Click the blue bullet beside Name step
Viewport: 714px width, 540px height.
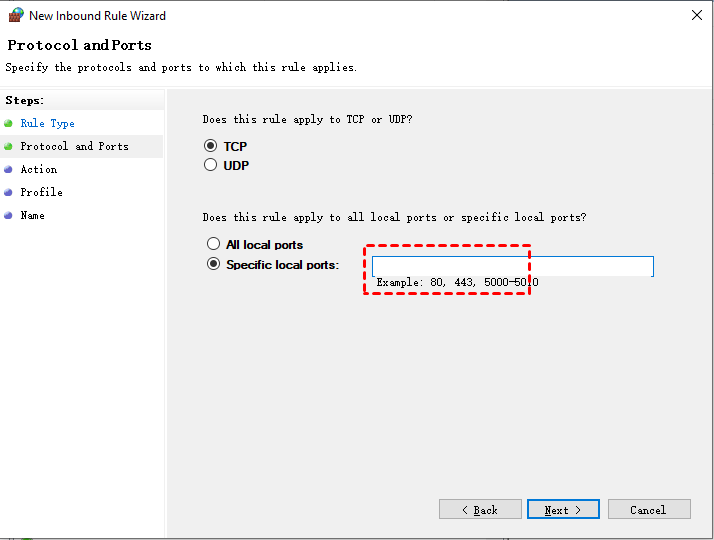[8, 216]
